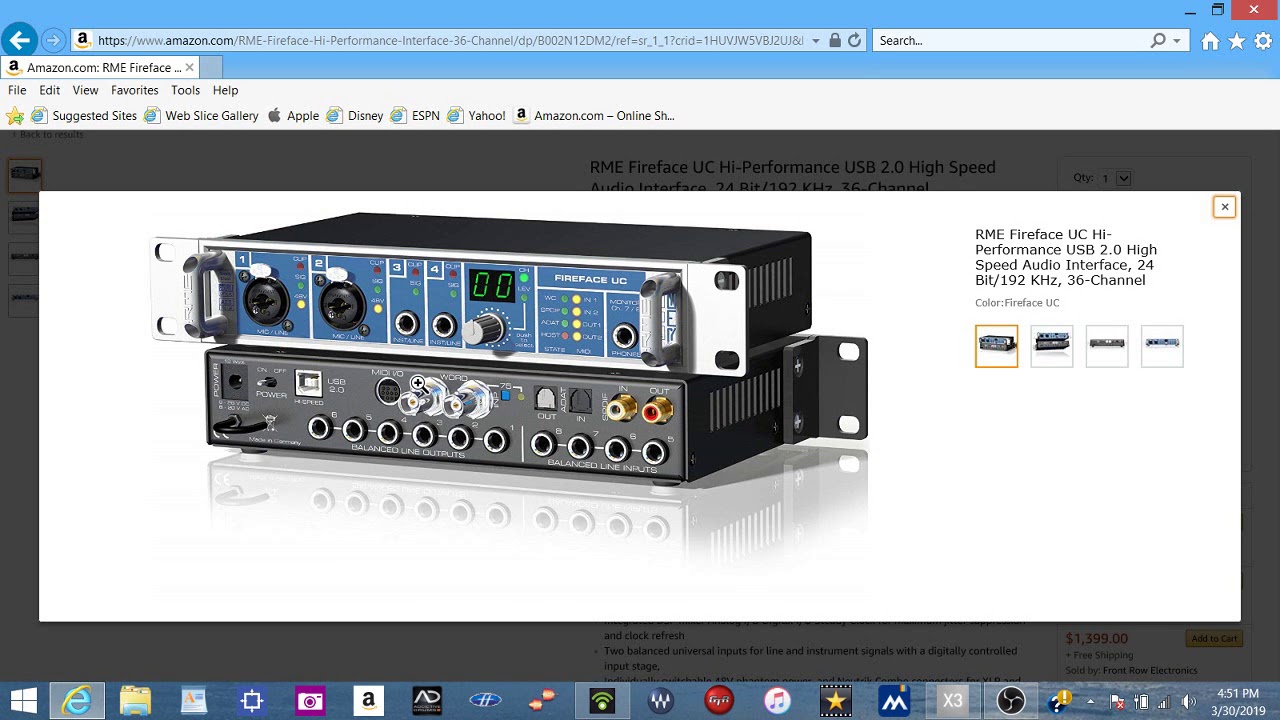
Task: Open Web Slice Gallery favorite
Action: [x=201, y=116]
